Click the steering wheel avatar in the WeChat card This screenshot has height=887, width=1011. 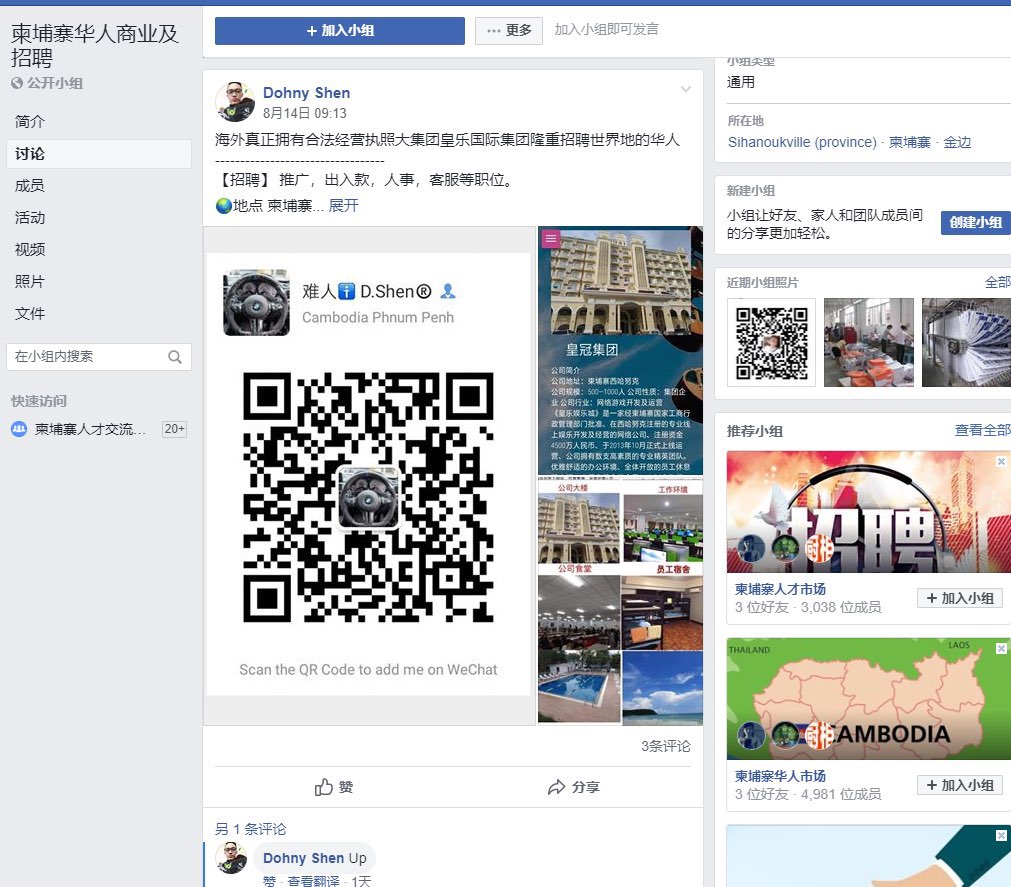(257, 303)
